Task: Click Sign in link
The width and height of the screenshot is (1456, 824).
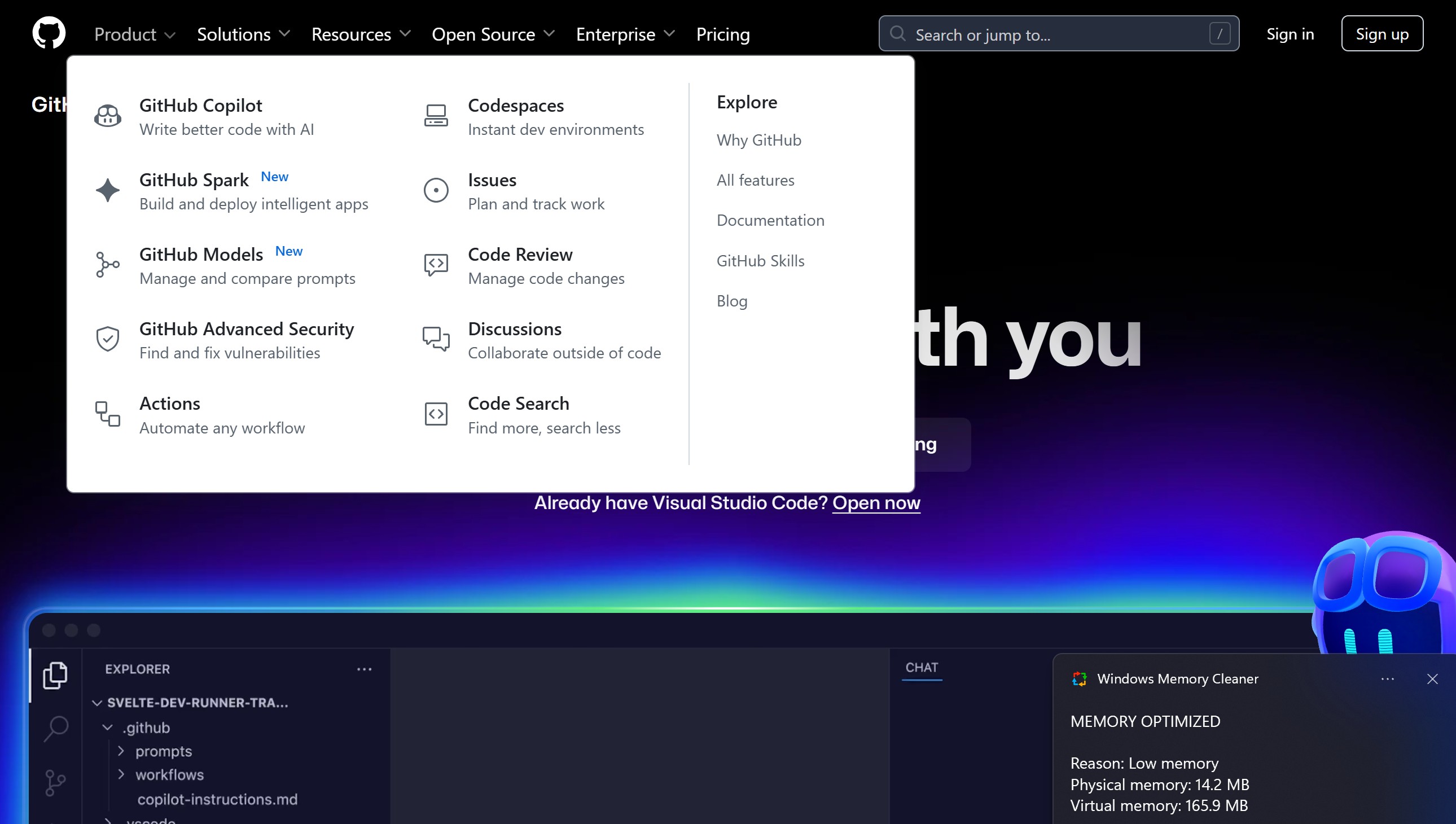Action: [1290, 34]
